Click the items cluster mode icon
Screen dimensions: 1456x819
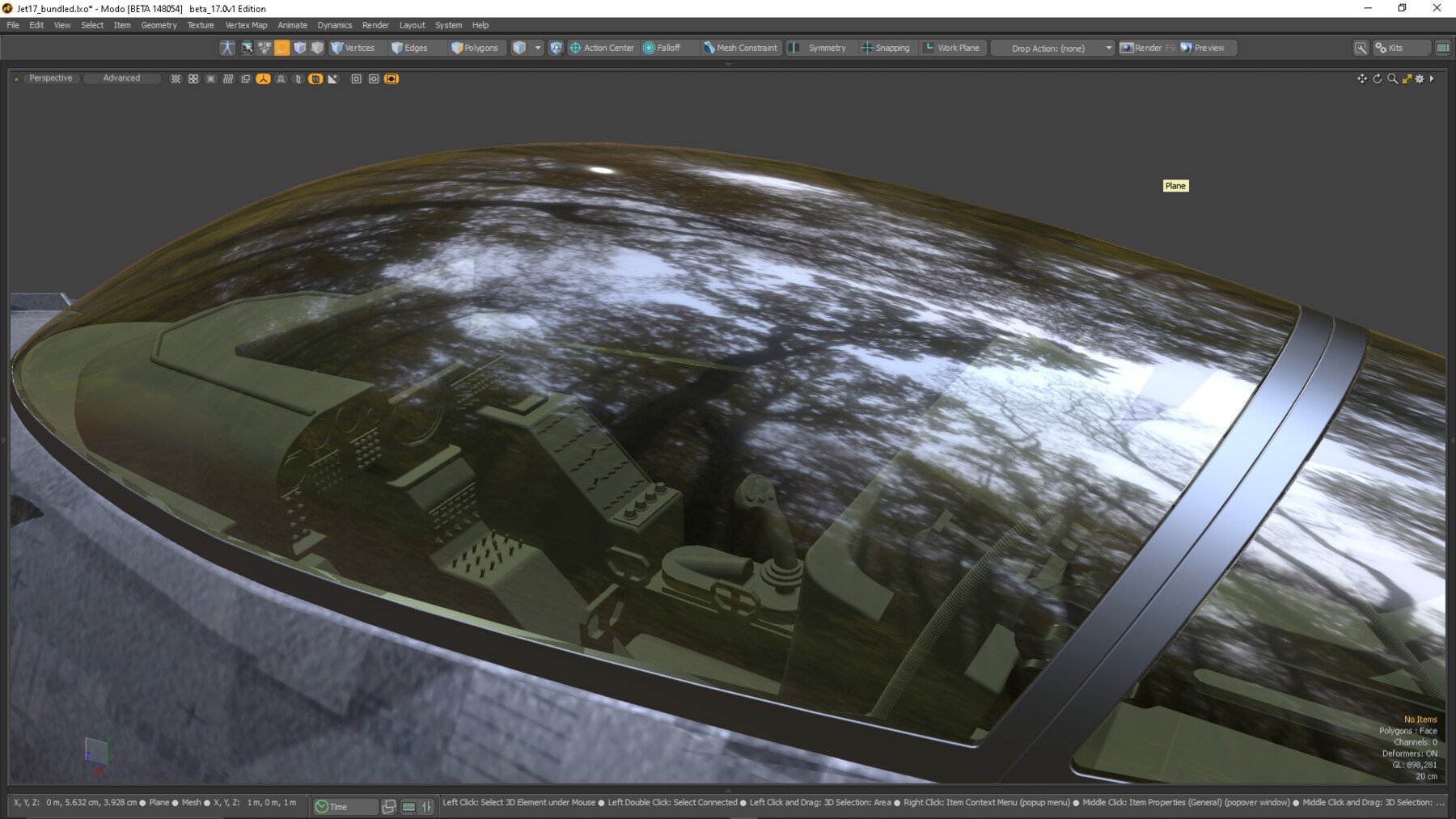coord(264,48)
